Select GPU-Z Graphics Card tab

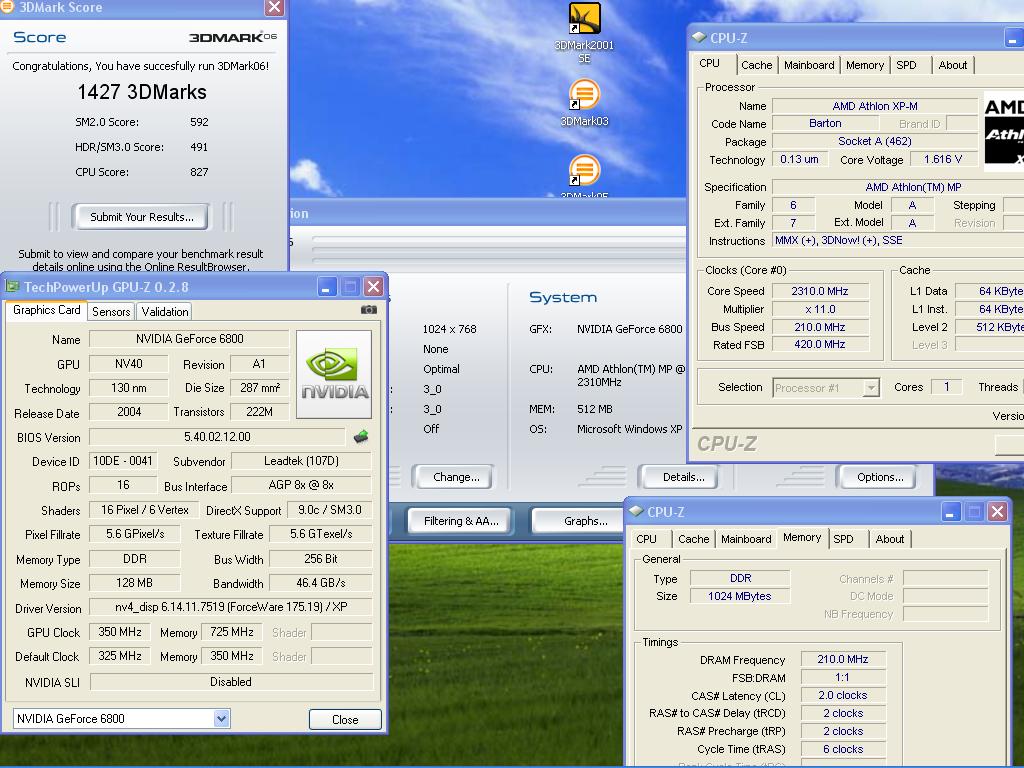click(x=46, y=310)
